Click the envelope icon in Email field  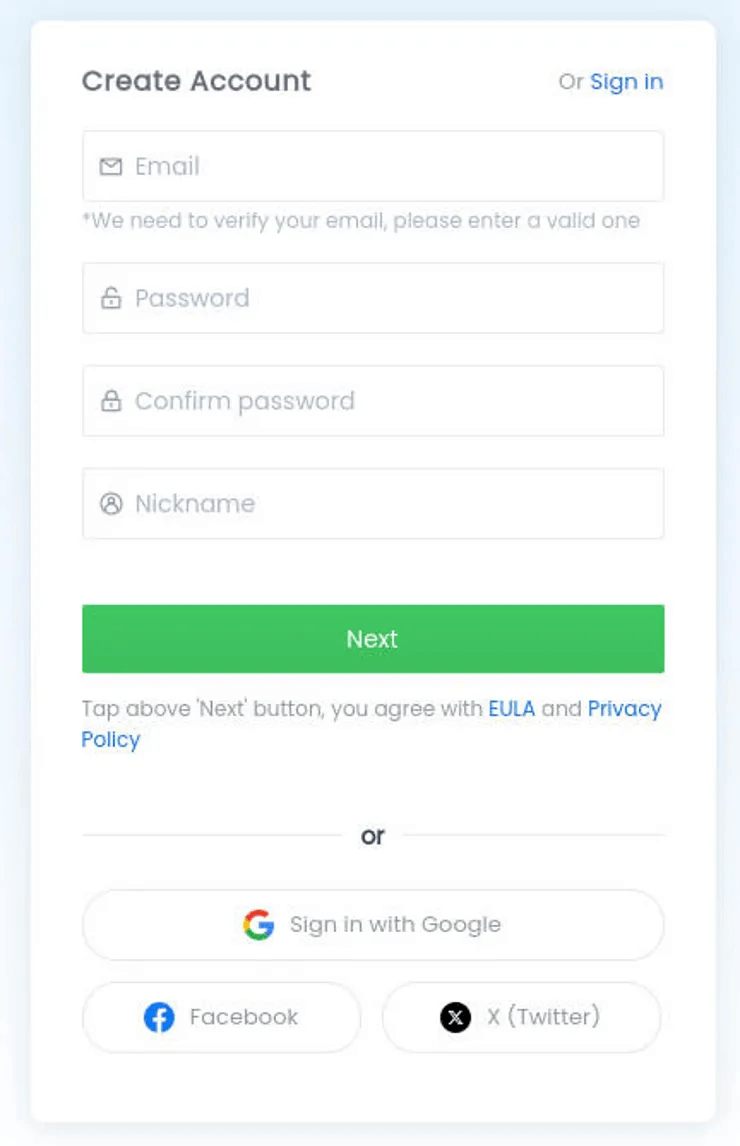[110, 166]
